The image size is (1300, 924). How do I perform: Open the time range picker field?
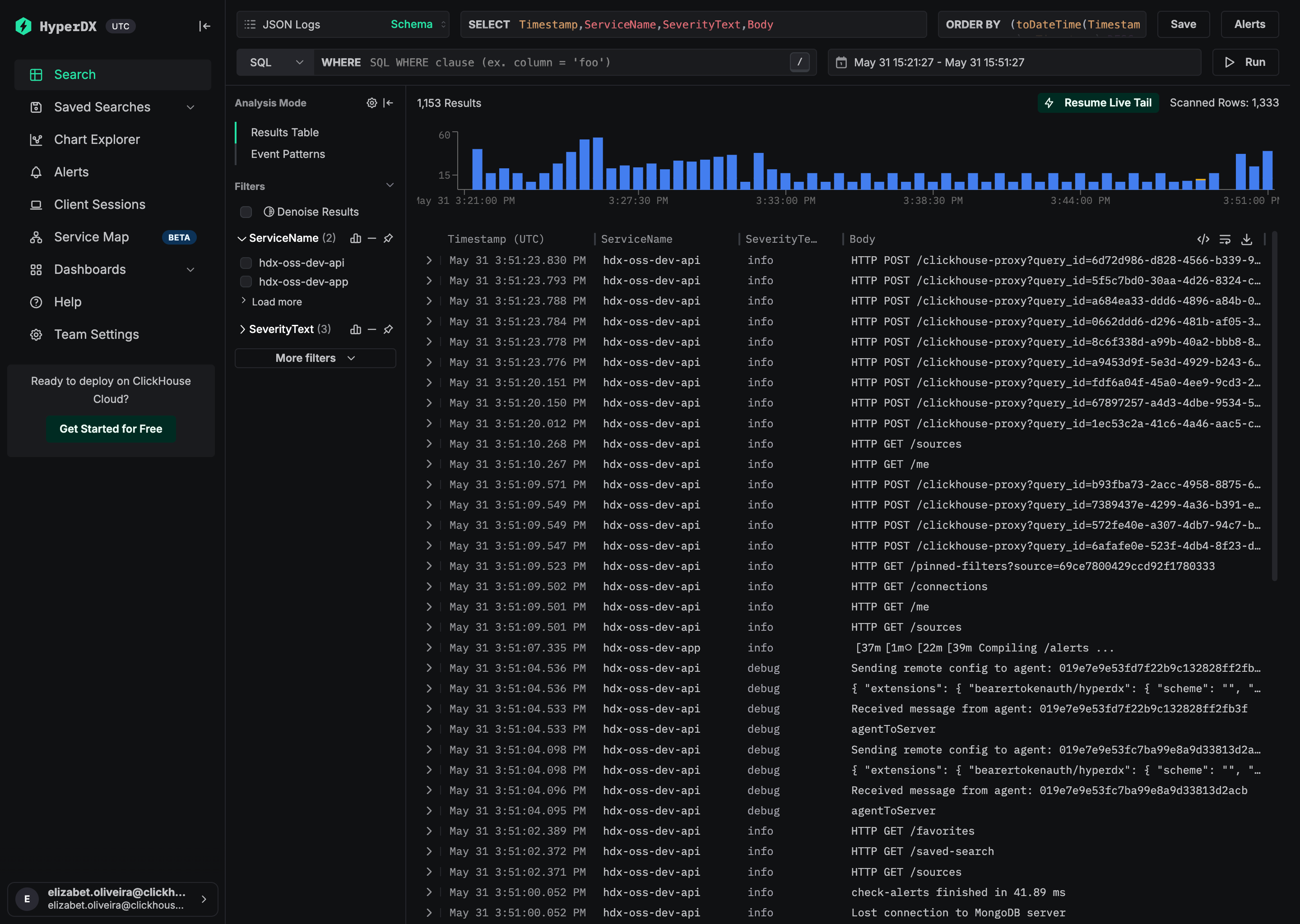(1014, 62)
